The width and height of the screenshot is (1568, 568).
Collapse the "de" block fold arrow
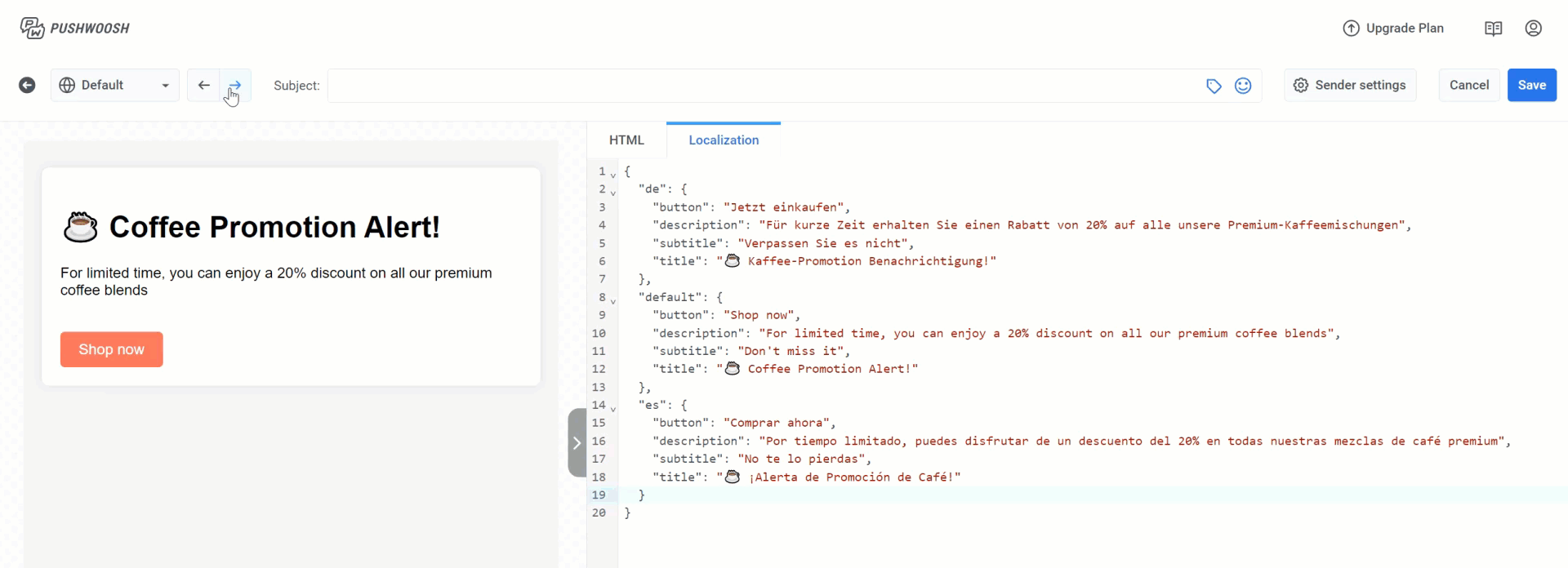(x=613, y=193)
